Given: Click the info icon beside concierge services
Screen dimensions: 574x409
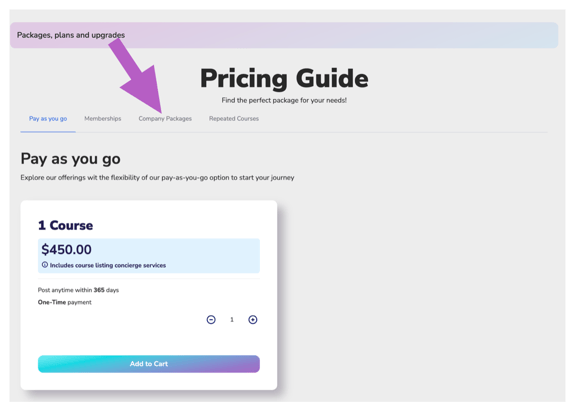Looking at the screenshot, I should (x=45, y=265).
